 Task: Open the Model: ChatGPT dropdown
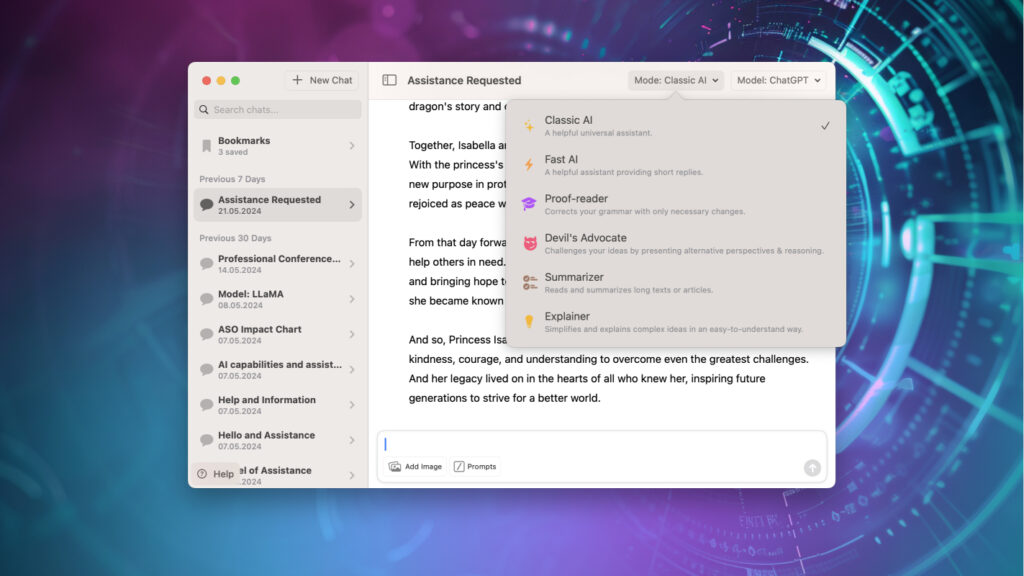pos(778,80)
